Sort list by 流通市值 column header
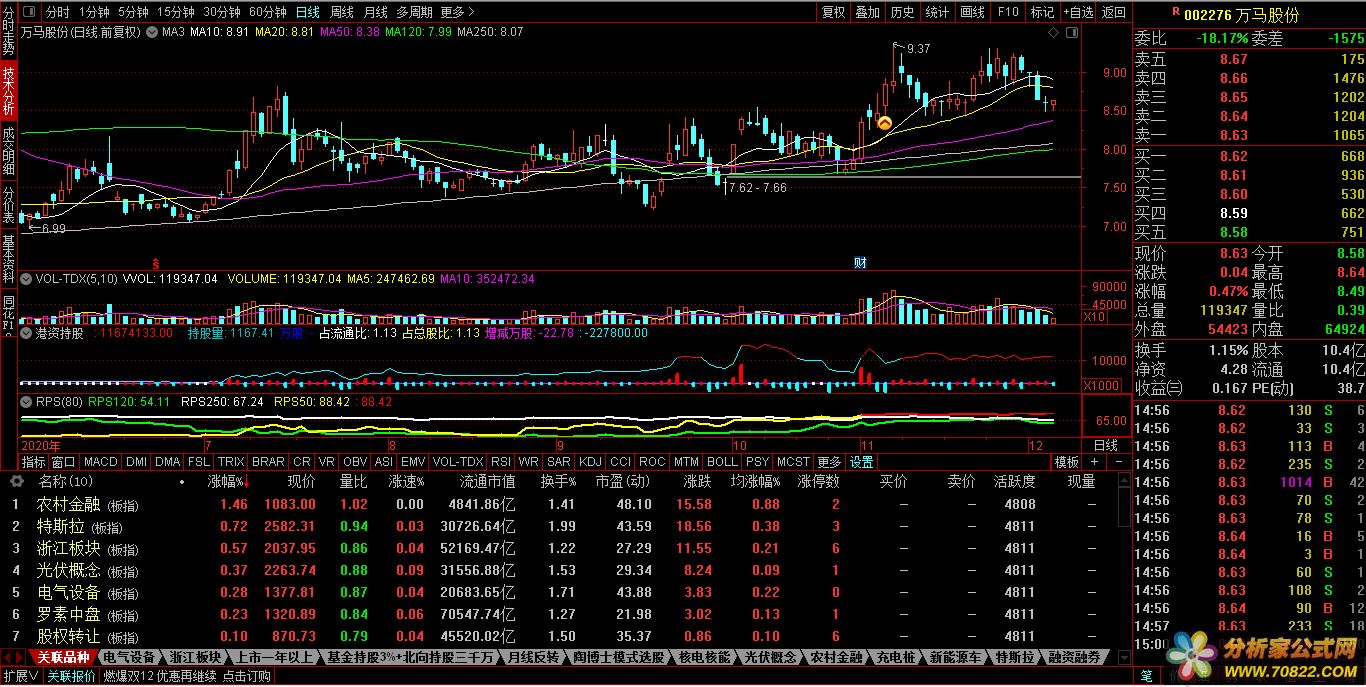The width and height of the screenshot is (1366, 687). click(487, 481)
